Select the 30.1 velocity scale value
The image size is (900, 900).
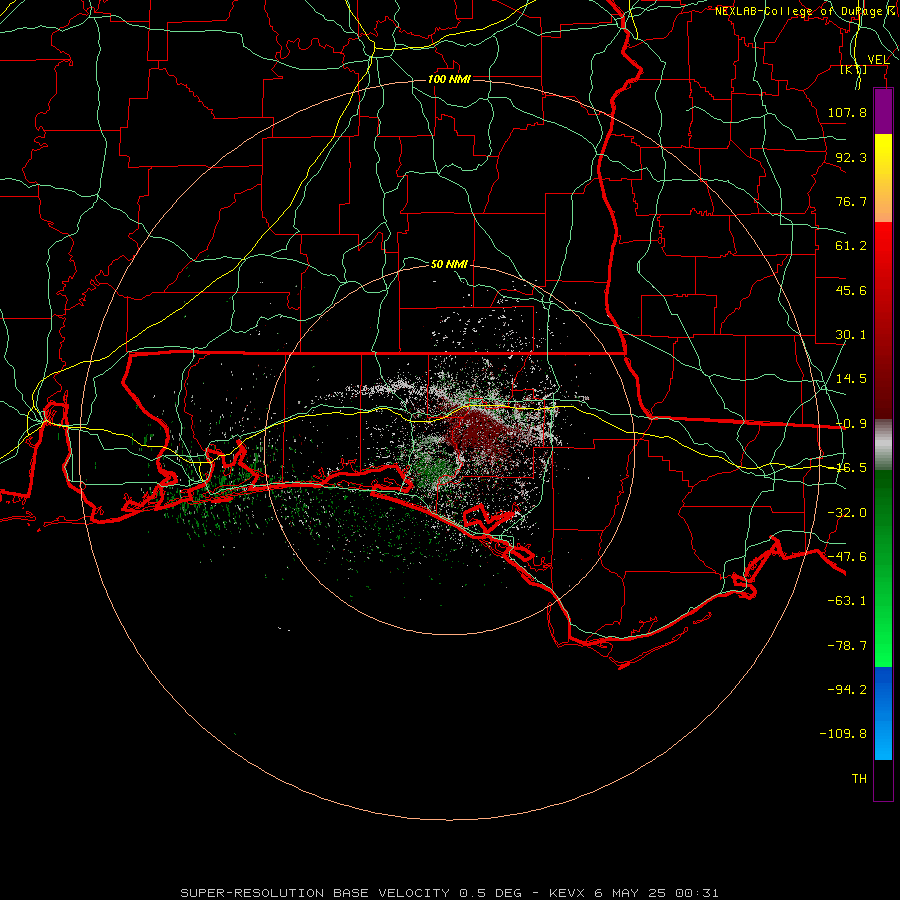(851, 335)
